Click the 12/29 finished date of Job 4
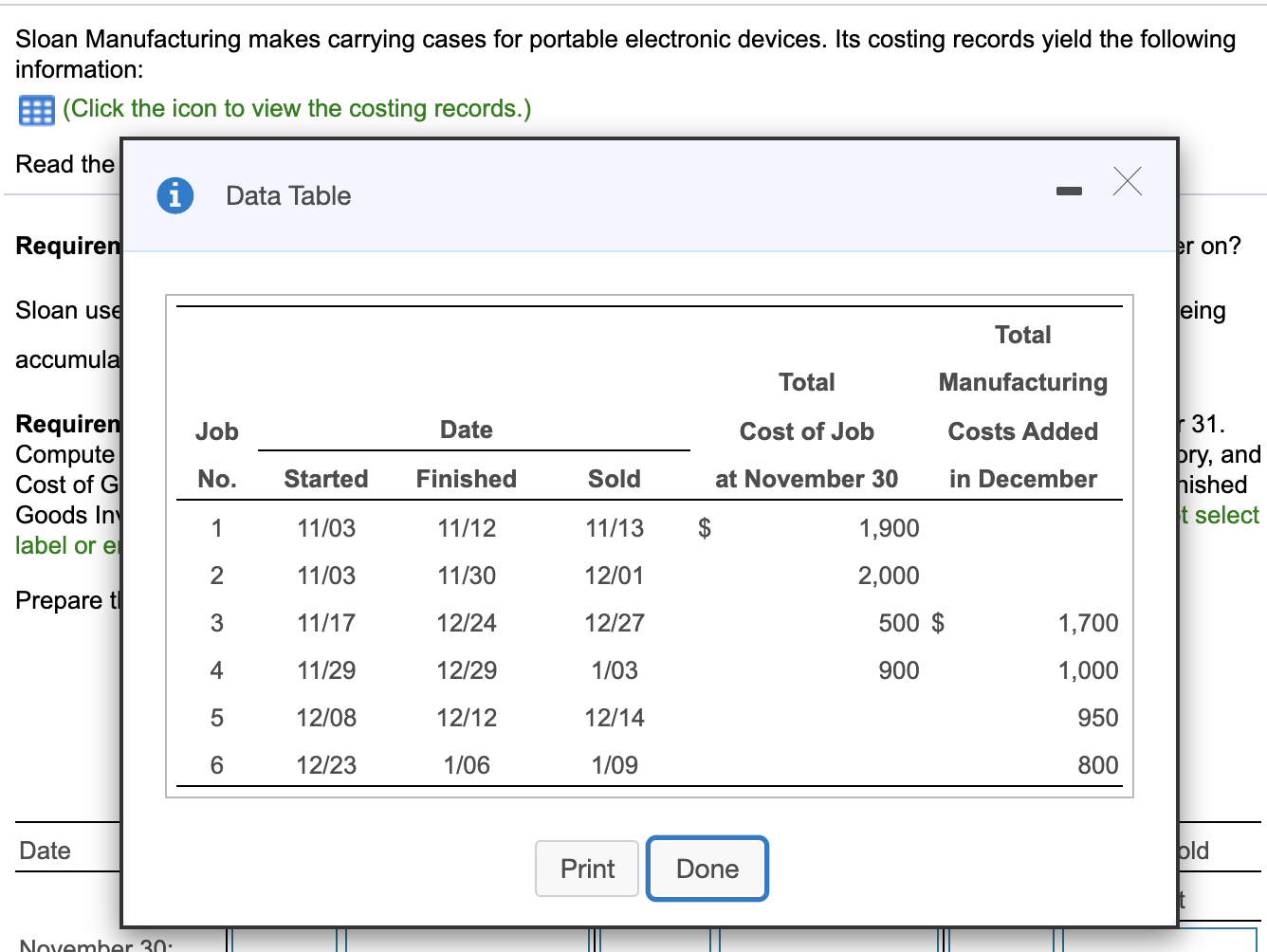Viewport: 1267px width, 952px height. tap(467, 670)
